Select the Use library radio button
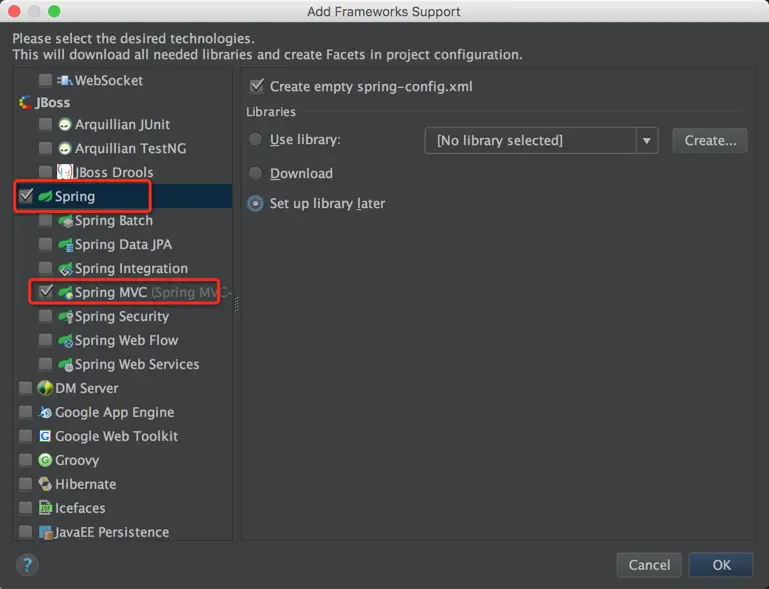Image resolution: width=769 pixels, height=589 pixels. point(255,140)
